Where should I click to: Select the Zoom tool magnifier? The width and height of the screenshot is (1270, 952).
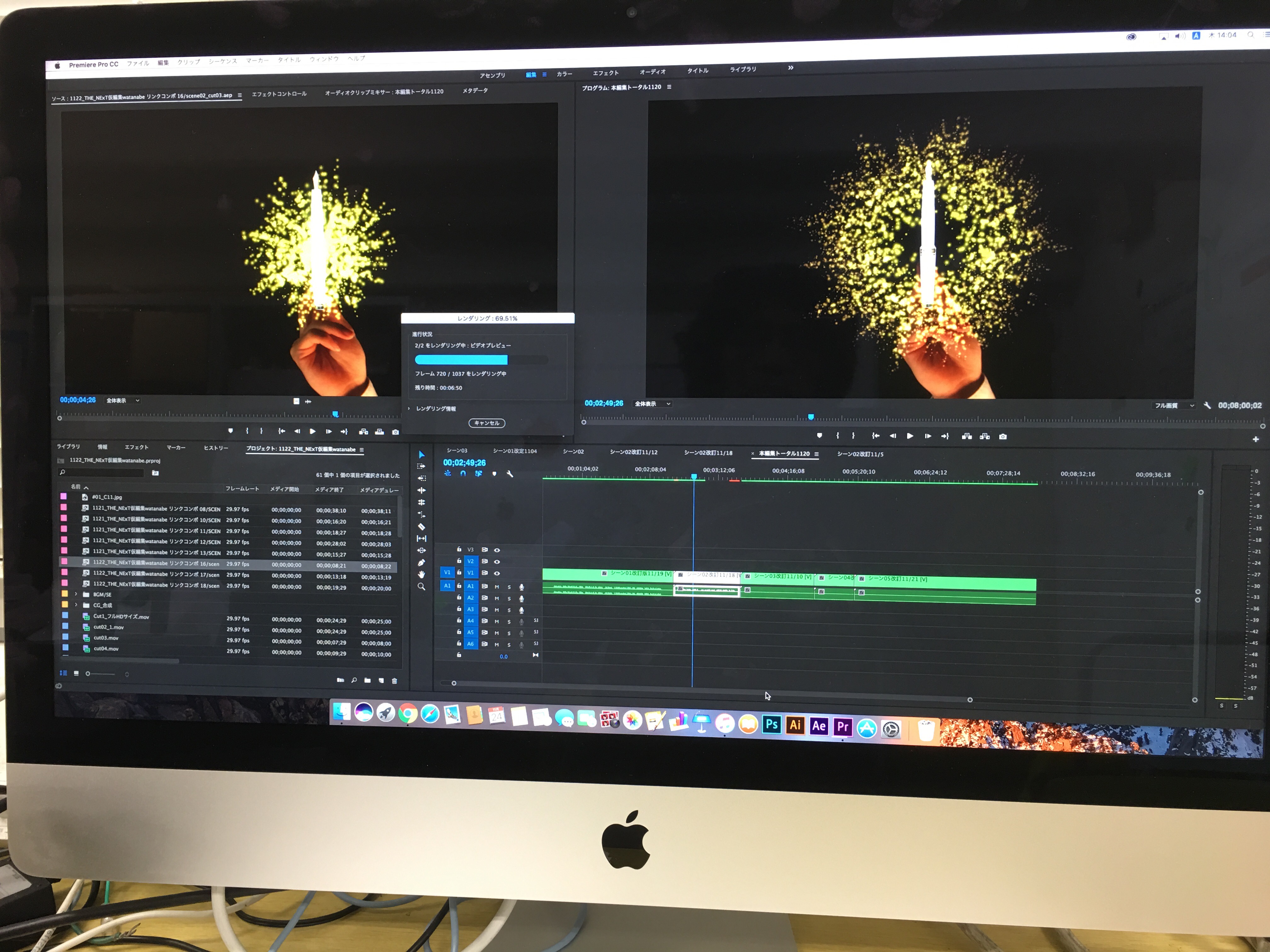pyautogui.click(x=421, y=586)
